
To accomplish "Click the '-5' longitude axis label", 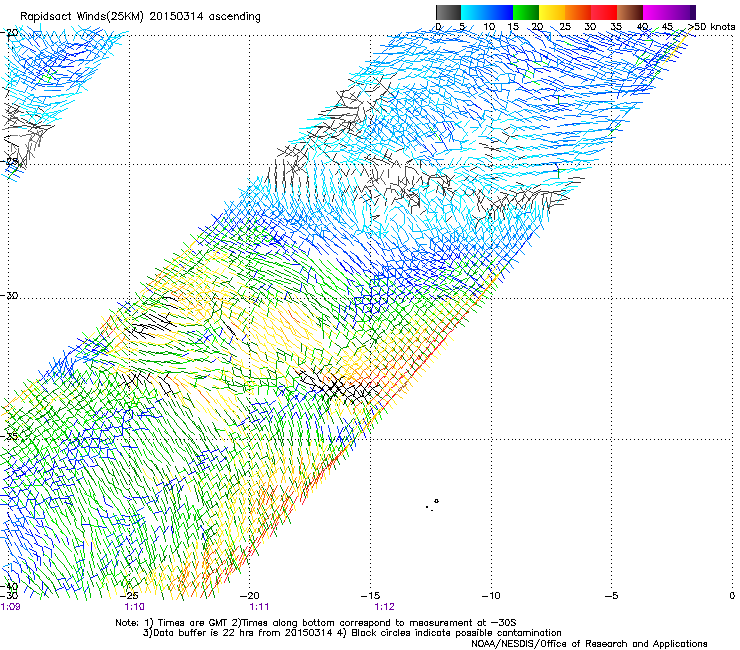I will (612, 596).
